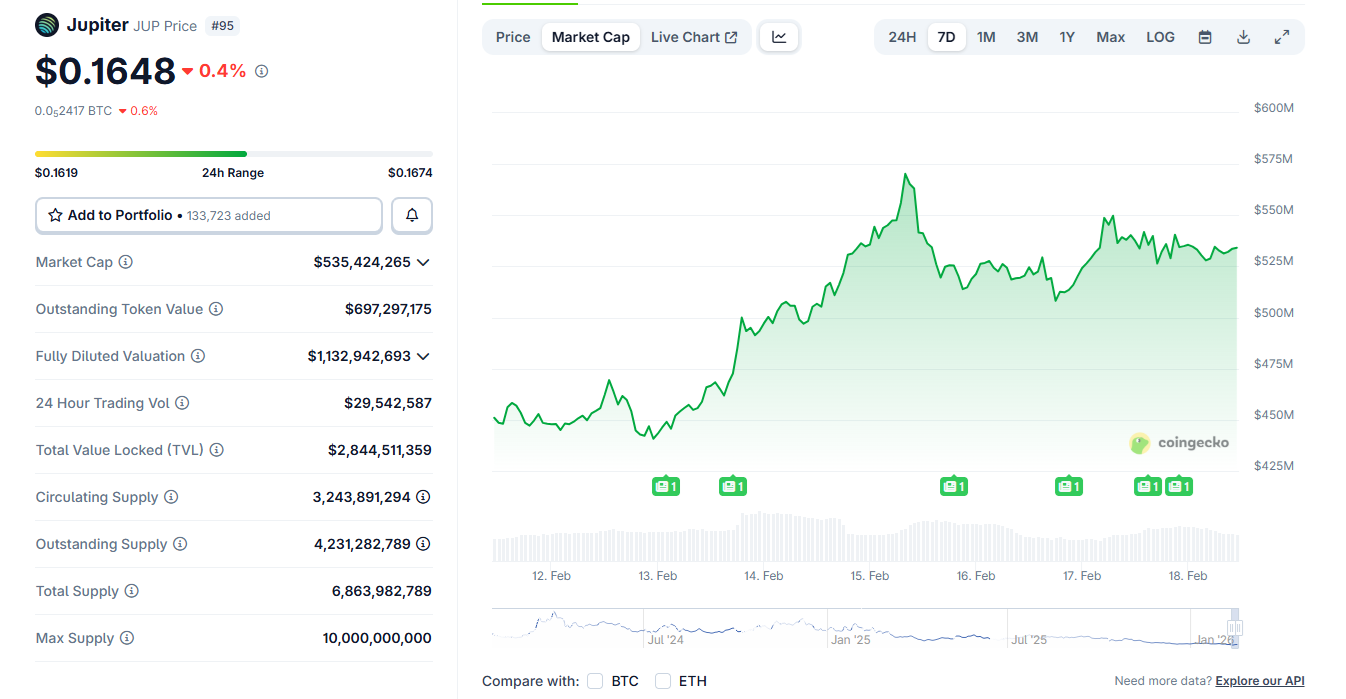Open chart settings via the line-chart icon
The width and height of the screenshot is (1346, 699).
(x=779, y=36)
